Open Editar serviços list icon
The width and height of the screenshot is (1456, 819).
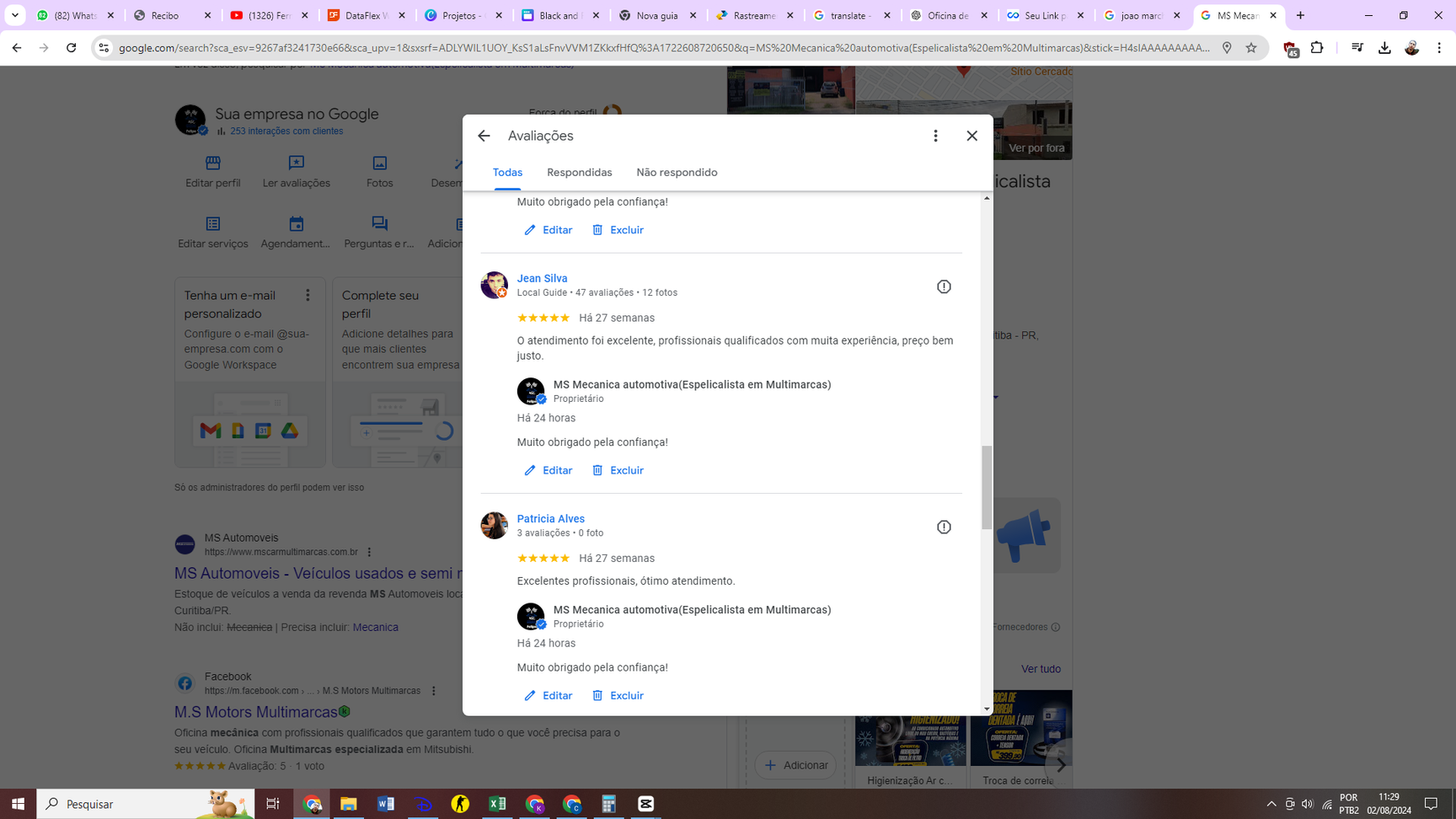tap(212, 224)
